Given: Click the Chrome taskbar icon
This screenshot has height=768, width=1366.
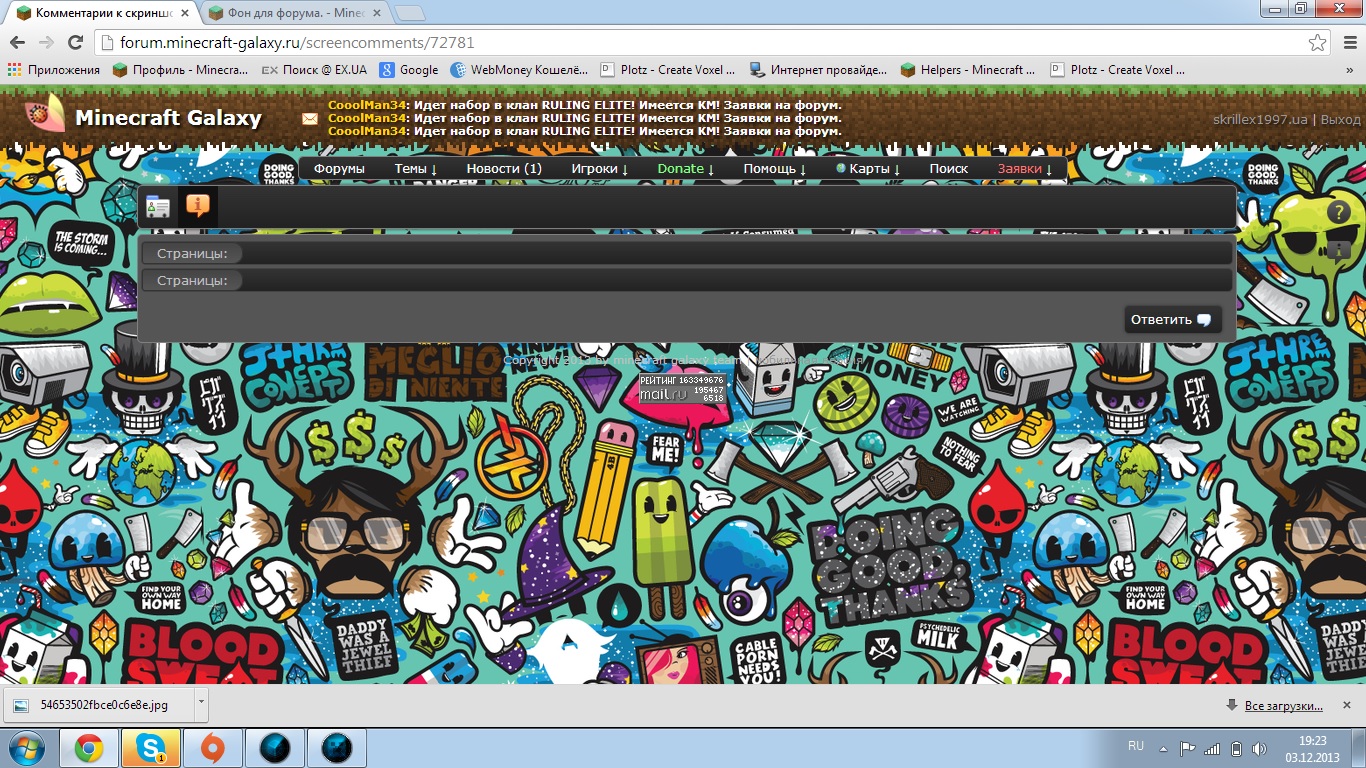Looking at the screenshot, I should 89,748.
